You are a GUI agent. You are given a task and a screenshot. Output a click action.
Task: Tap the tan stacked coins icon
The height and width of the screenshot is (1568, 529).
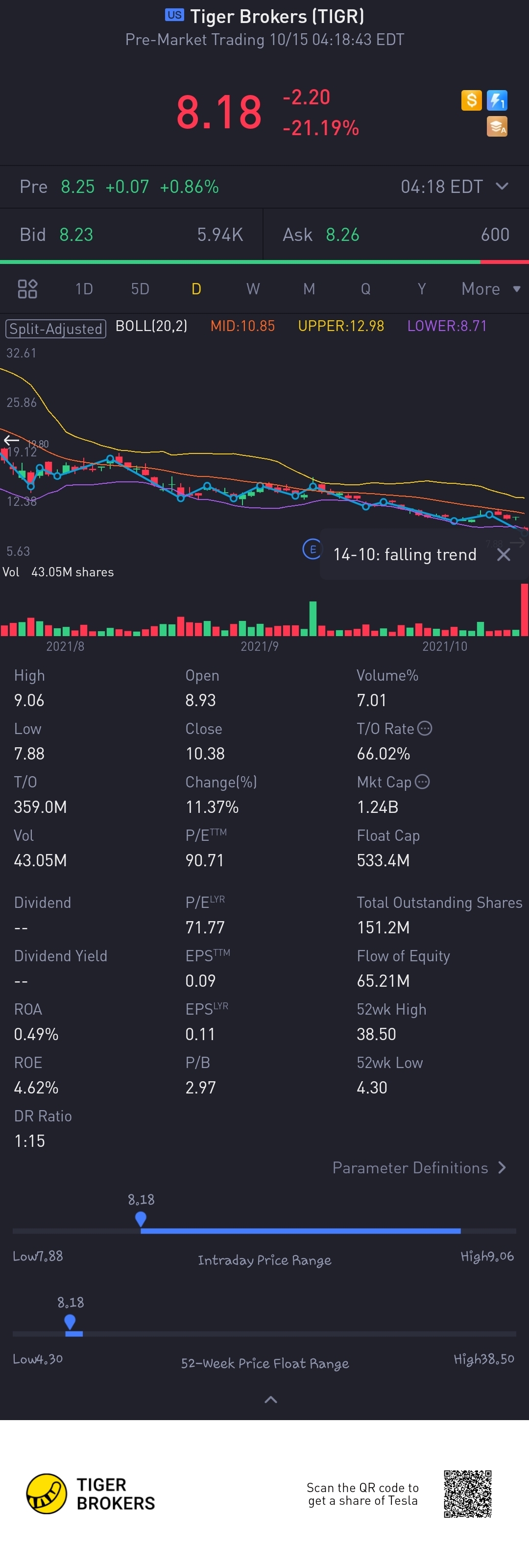click(x=497, y=126)
